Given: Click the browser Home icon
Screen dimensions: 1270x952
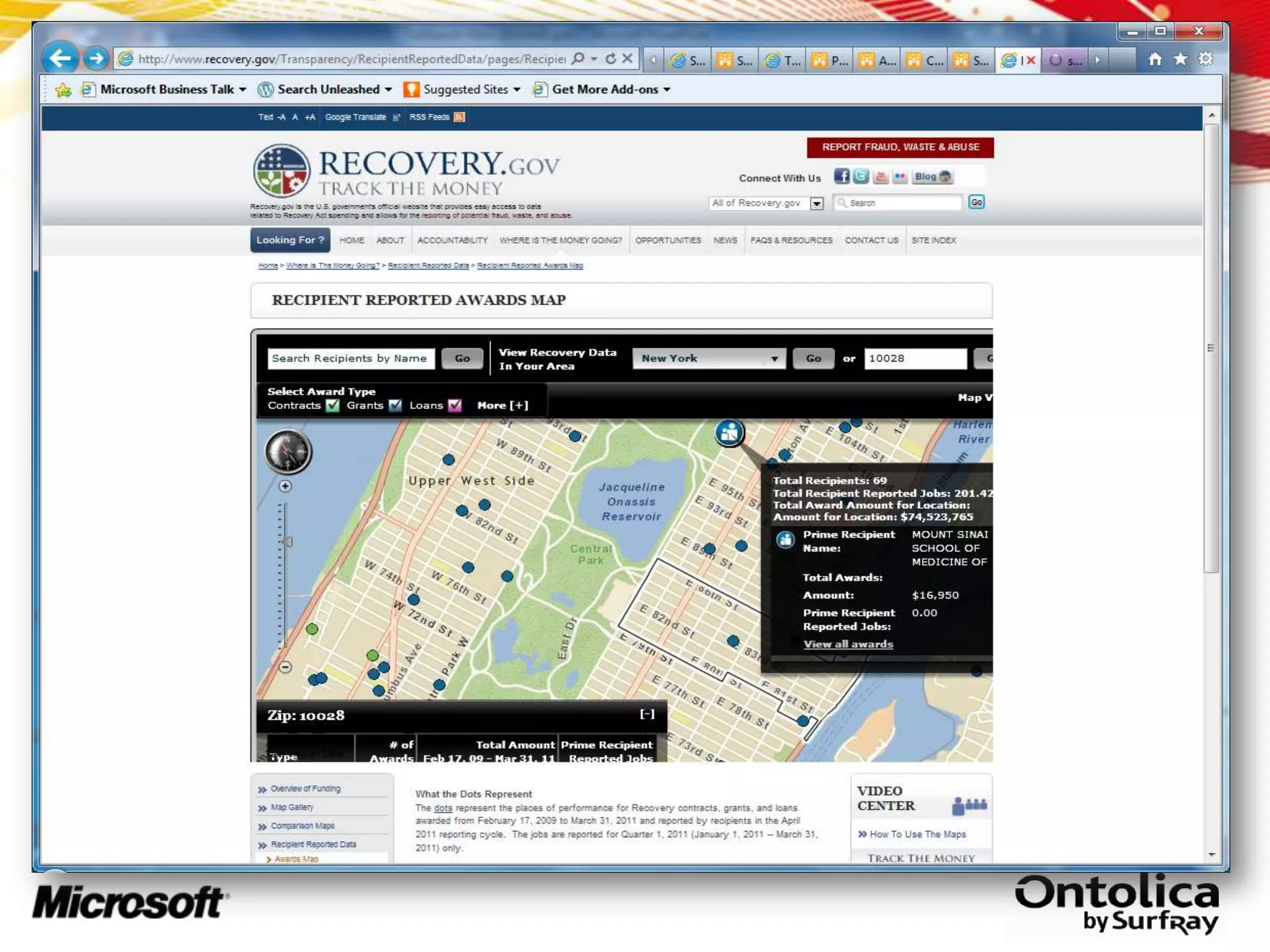Looking at the screenshot, I should coord(1154,59).
